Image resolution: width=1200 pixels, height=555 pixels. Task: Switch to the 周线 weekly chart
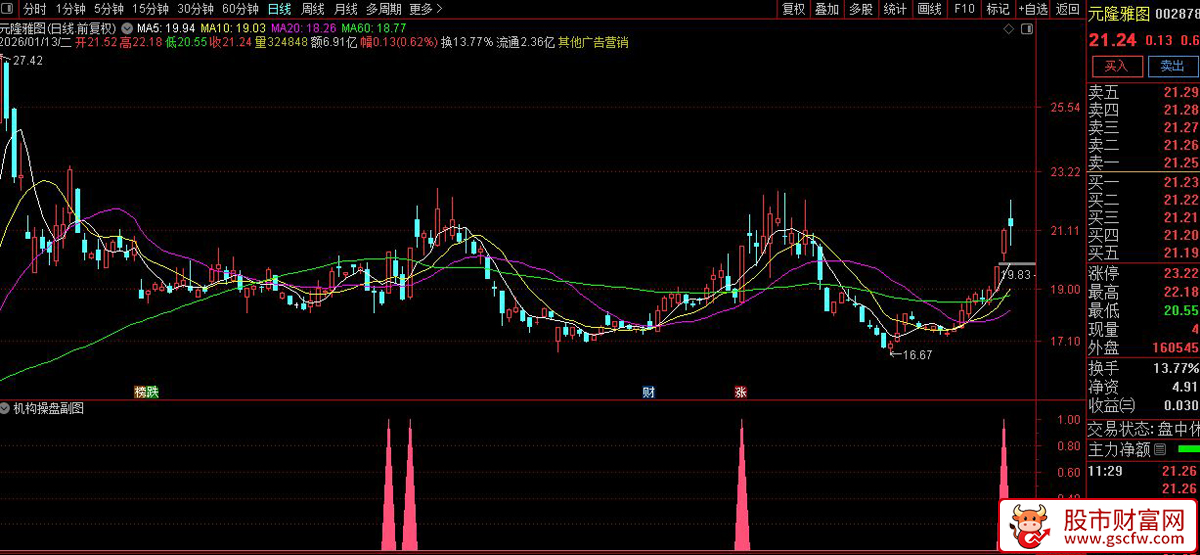point(312,8)
